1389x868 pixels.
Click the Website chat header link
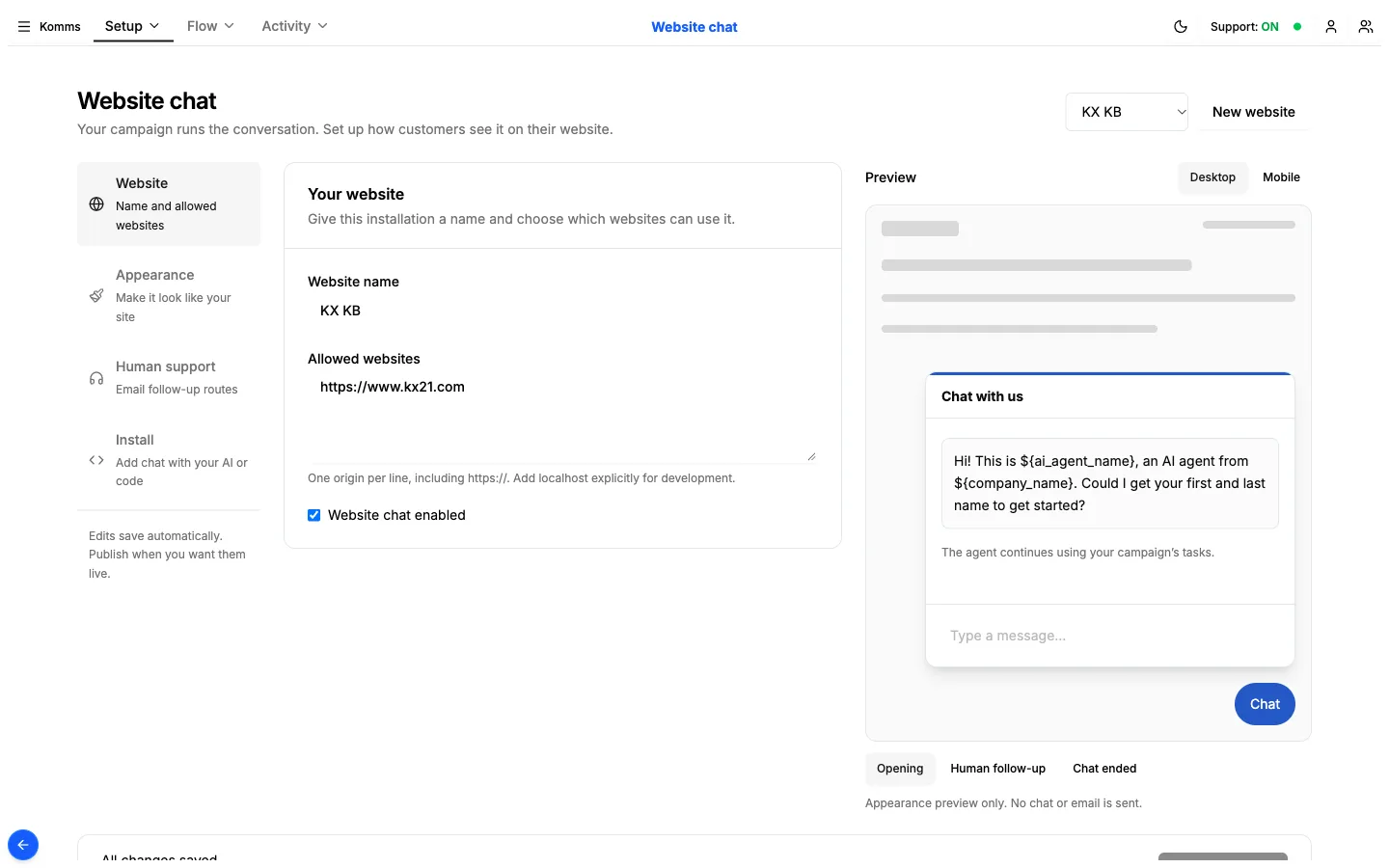(694, 27)
